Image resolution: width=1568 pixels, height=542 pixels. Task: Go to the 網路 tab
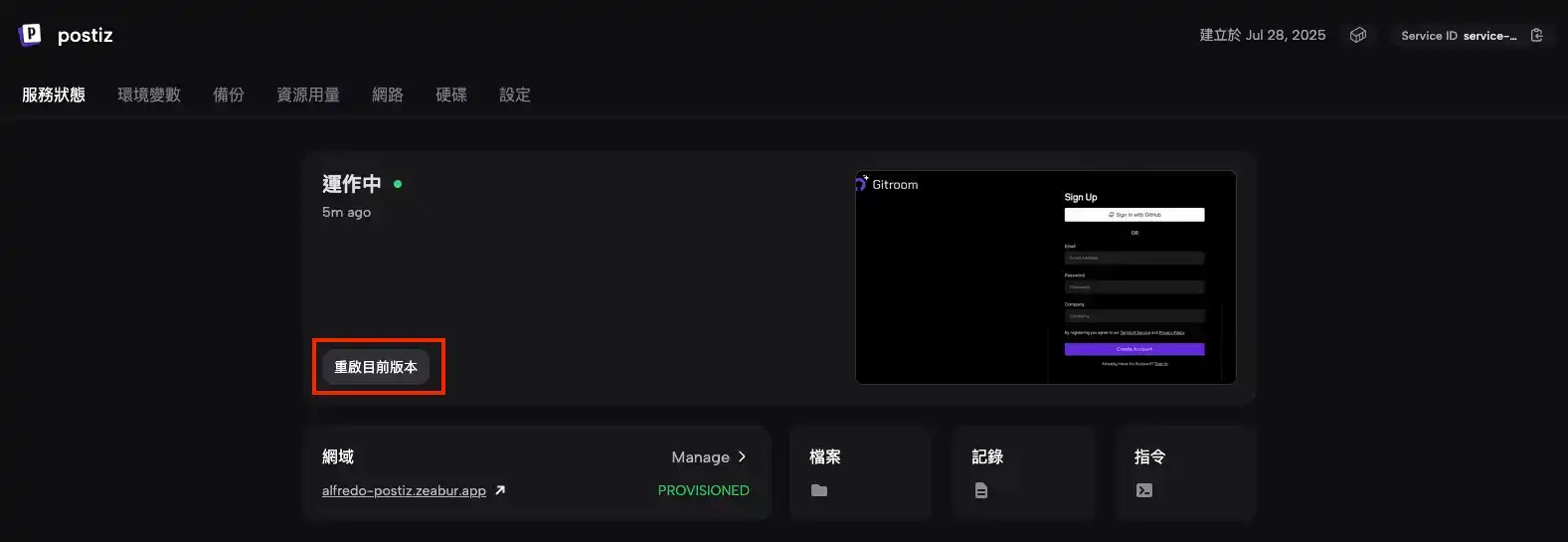[388, 94]
